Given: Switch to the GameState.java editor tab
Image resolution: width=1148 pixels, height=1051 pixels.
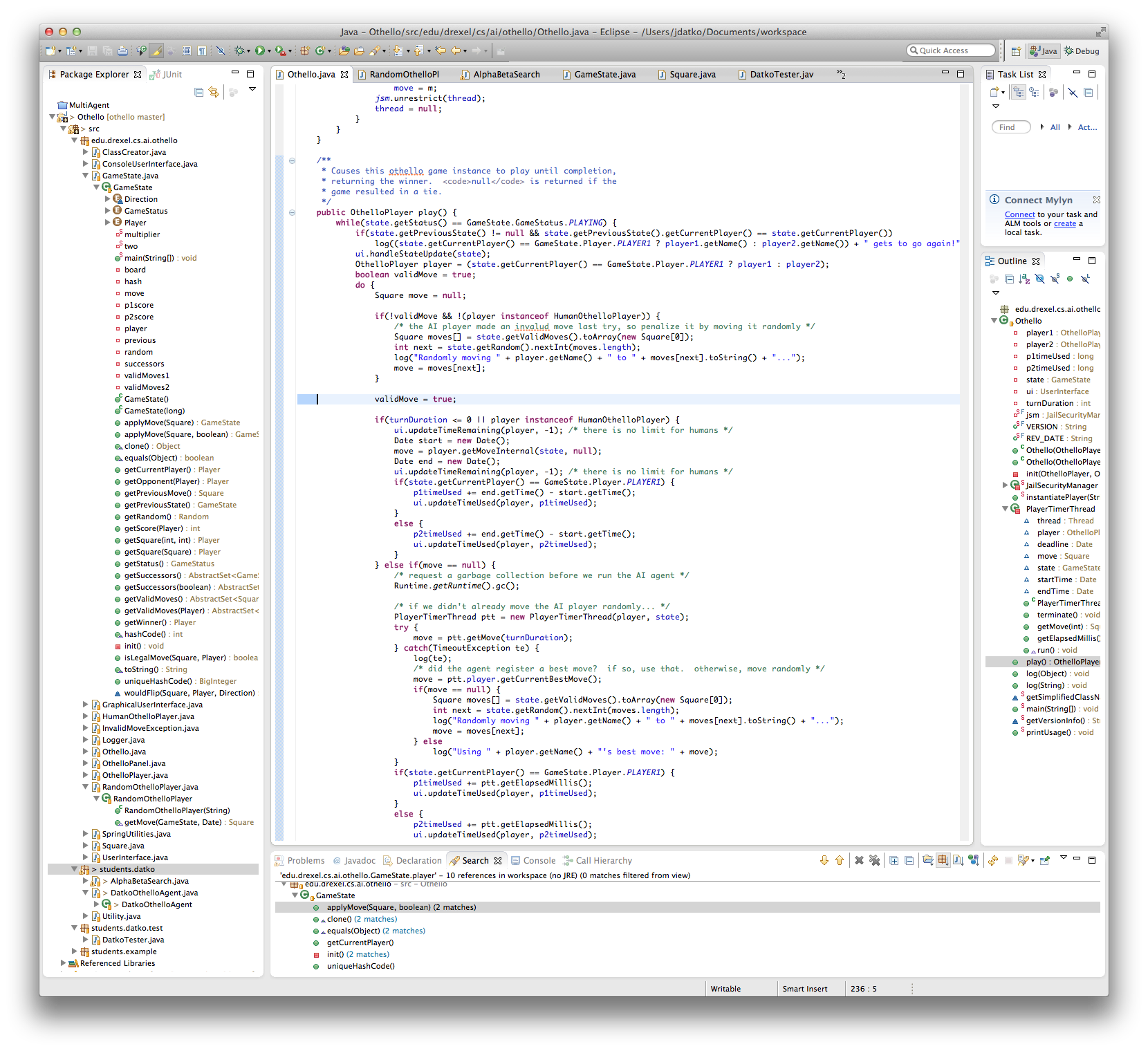Looking at the screenshot, I should [604, 75].
